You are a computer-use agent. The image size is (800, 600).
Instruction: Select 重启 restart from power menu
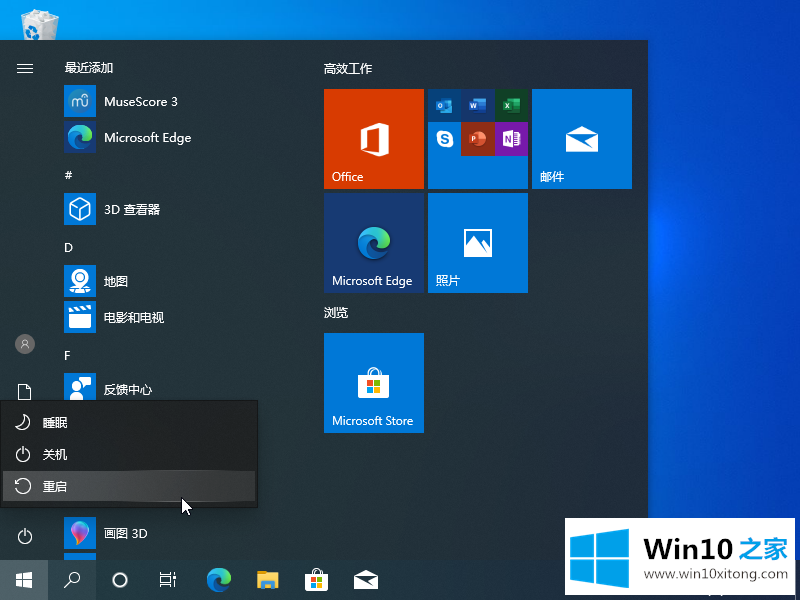tap(129, 486)
